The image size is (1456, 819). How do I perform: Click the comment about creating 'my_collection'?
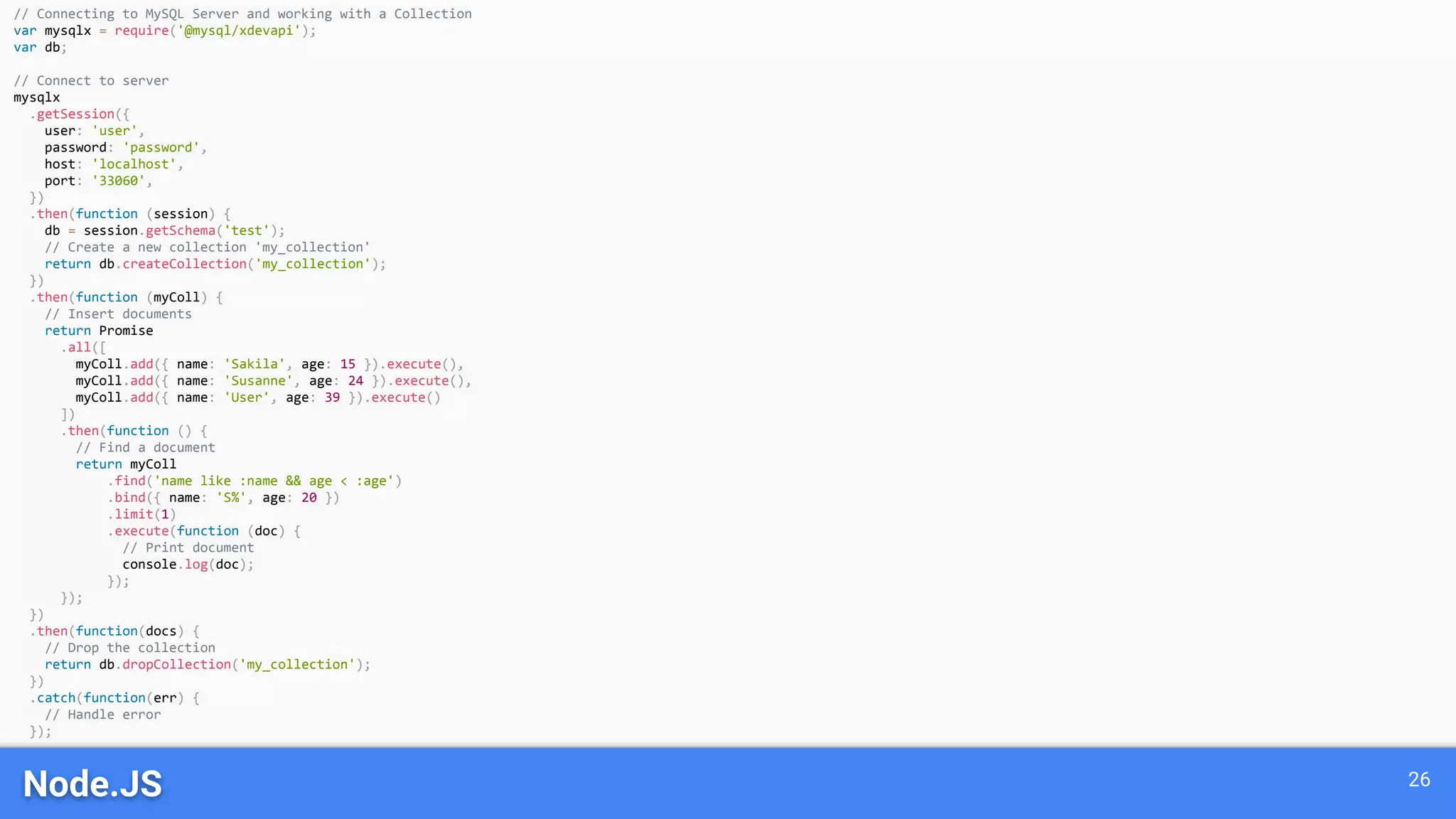point(208,247)
